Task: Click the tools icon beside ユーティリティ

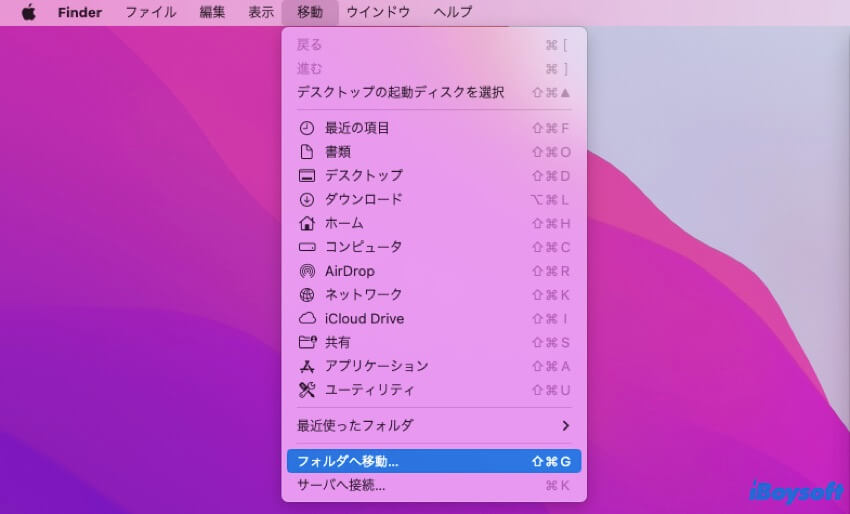Action: coord(307,390)
